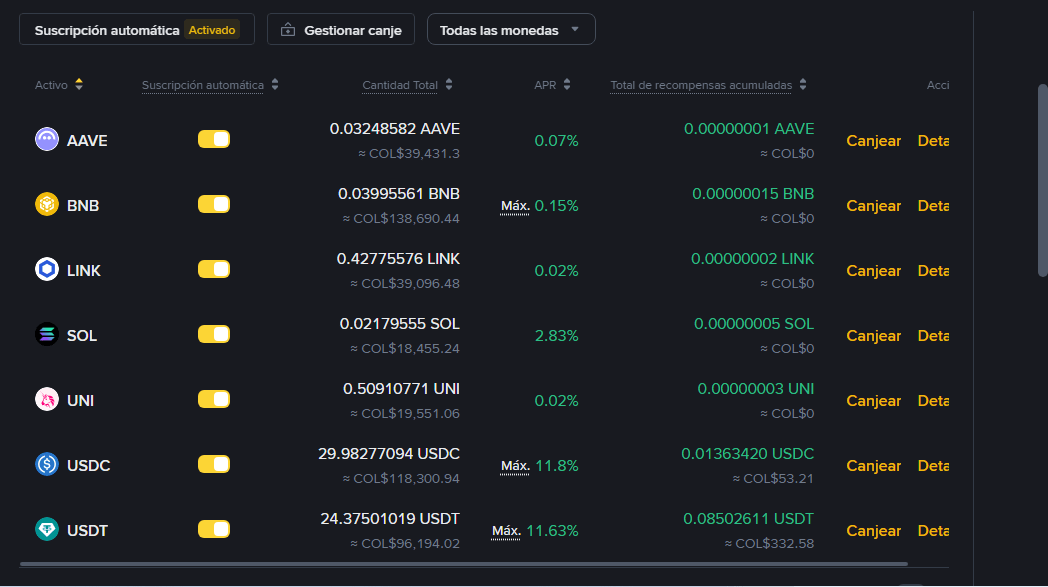The image size is (1048, 587).
Task: Click Canjear for SOL
Action: 874,336
